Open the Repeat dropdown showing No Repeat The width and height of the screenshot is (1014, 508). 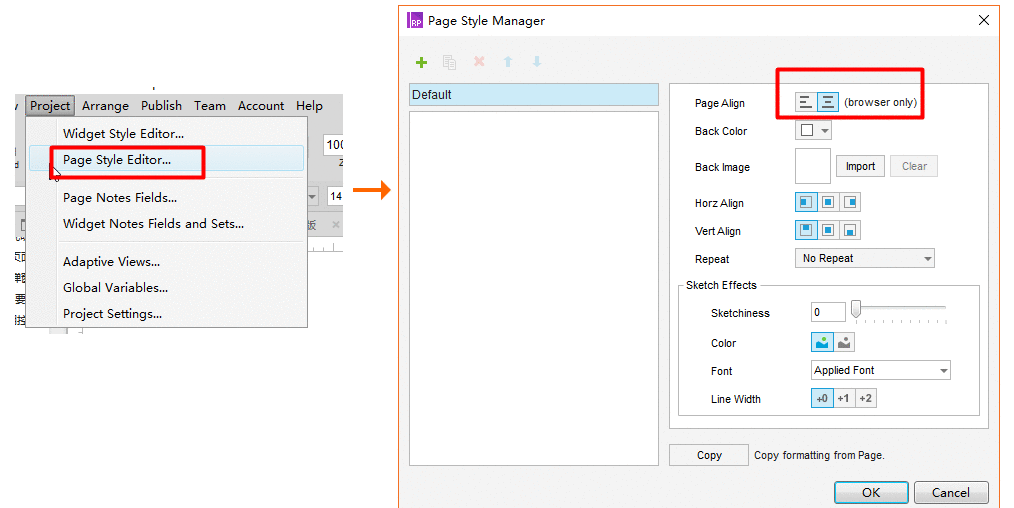tap(865, 258)
